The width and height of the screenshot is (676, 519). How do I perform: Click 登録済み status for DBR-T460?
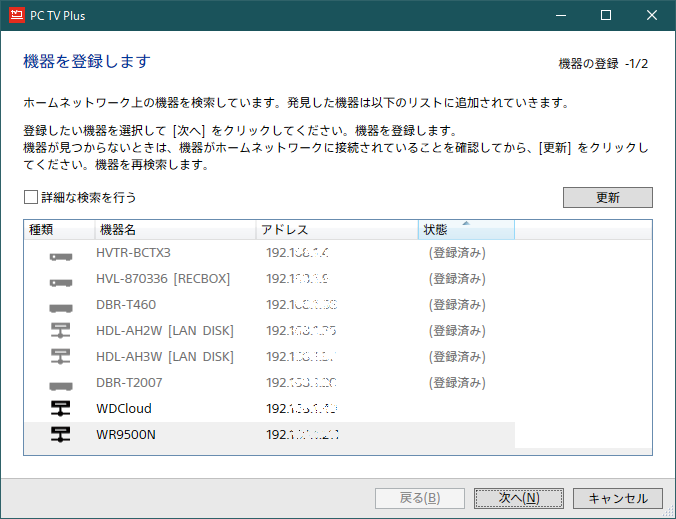(457, 305)
